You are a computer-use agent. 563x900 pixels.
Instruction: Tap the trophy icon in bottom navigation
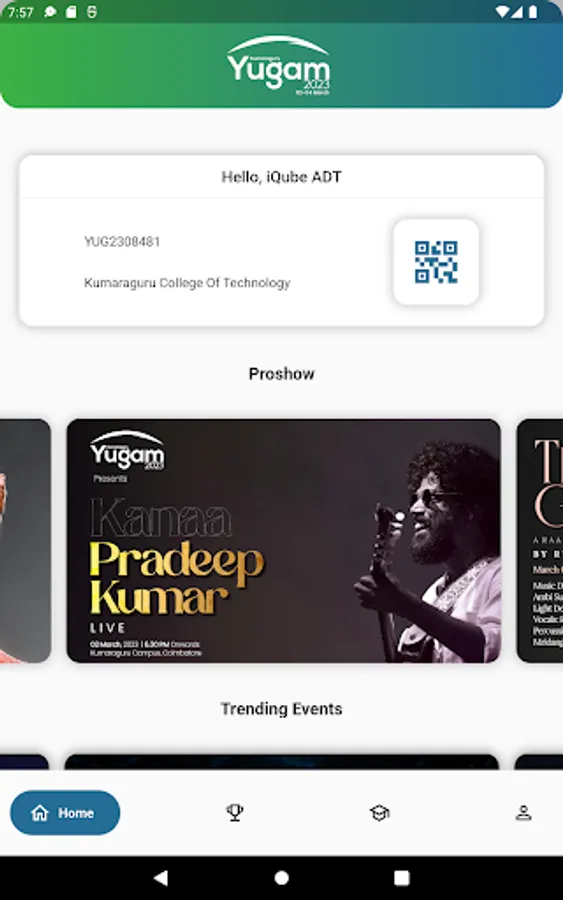click(235, 812)
